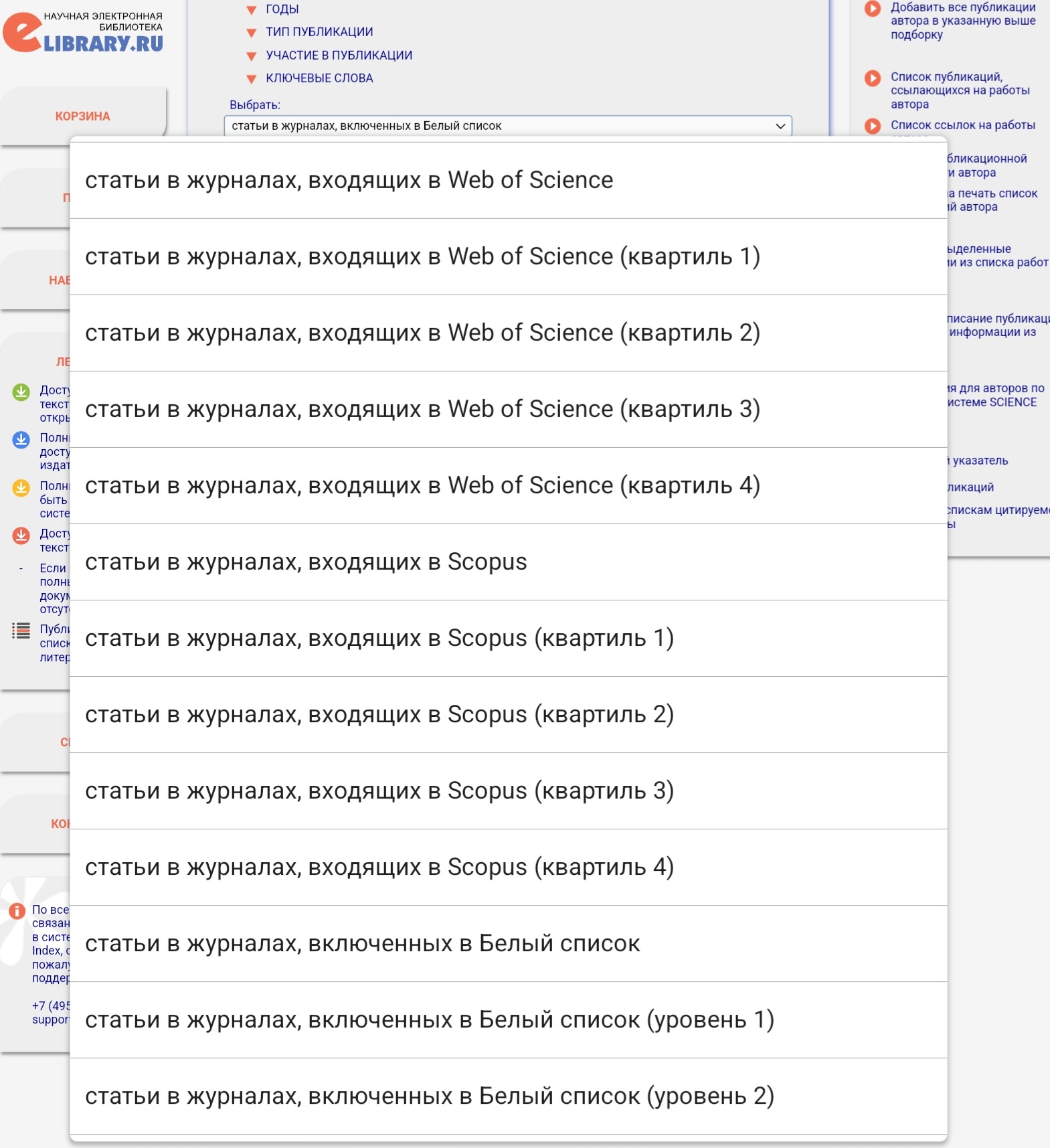1050x1148 pixels.
Task: Open the 'указатель' link on the right
Action: pos(978,461)
